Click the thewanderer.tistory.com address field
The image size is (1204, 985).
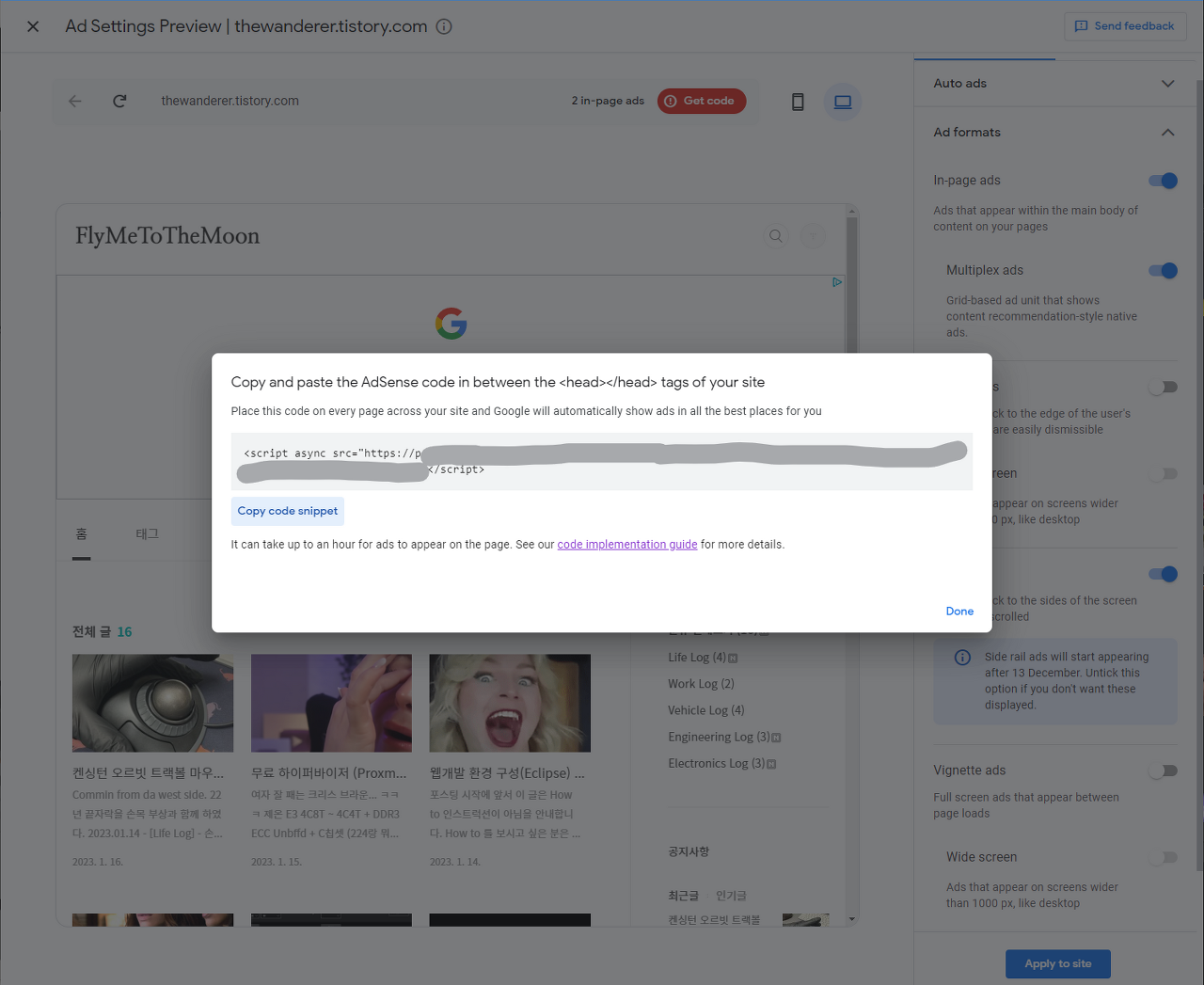(230, 101)
